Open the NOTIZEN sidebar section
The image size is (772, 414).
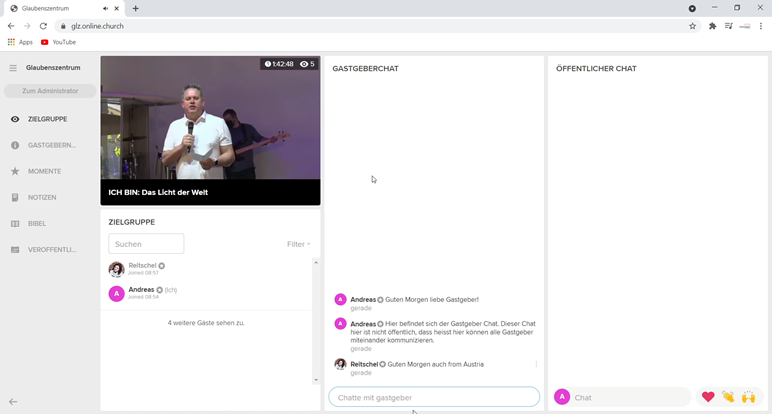click(x=42, y=197)
